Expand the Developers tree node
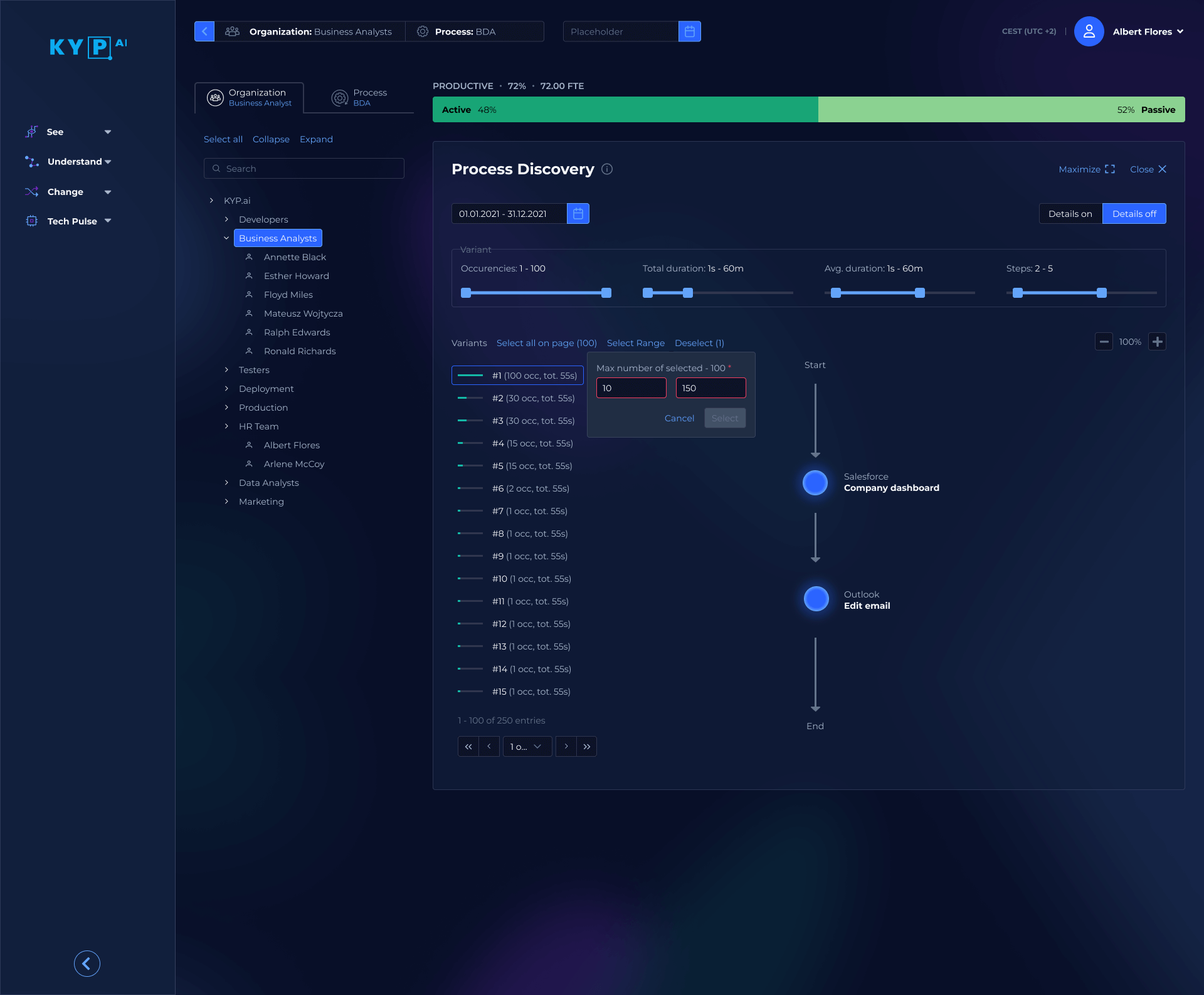 tap(226, 219)
